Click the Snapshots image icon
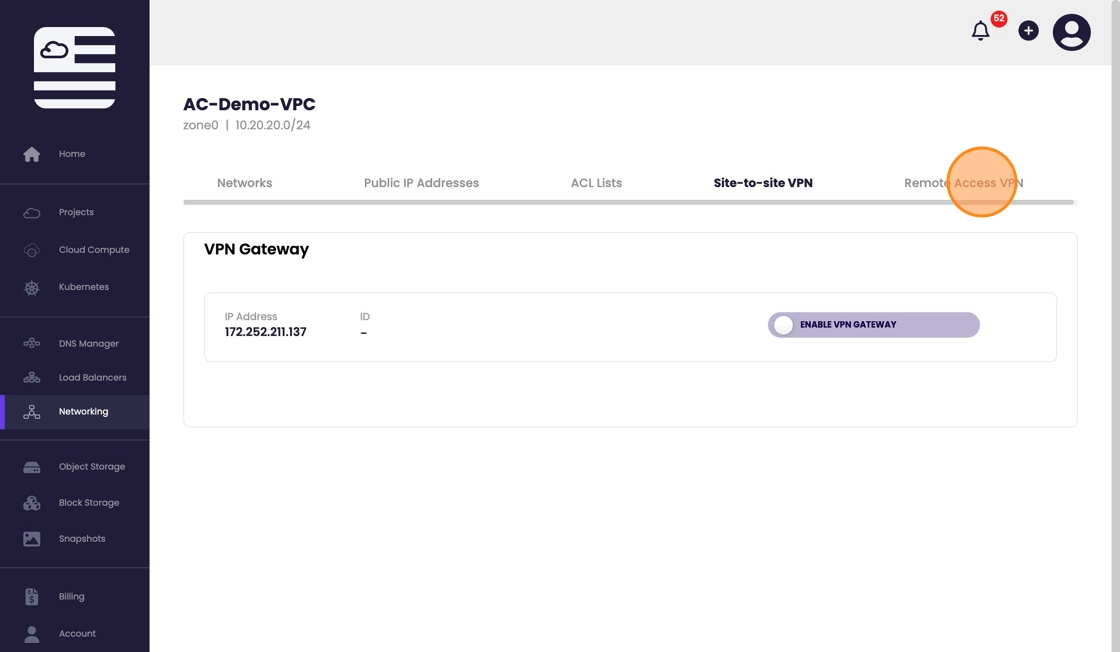 (x=32, y=539)
